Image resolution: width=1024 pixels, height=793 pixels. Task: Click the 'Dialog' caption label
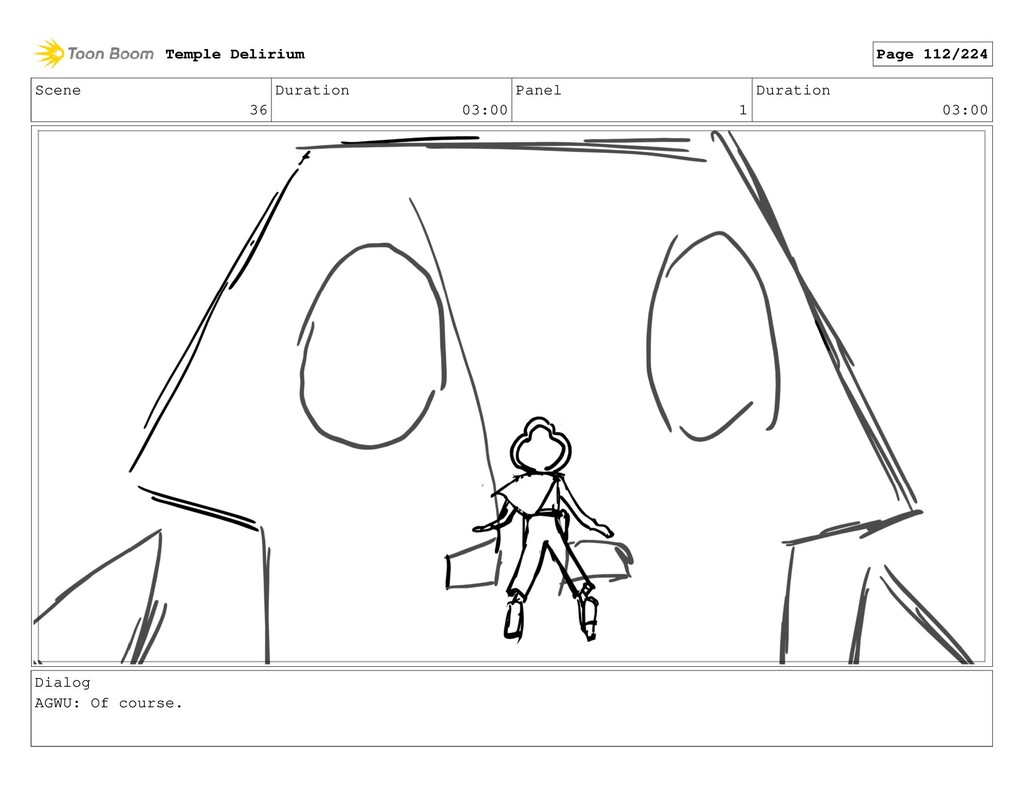[63, 683]
